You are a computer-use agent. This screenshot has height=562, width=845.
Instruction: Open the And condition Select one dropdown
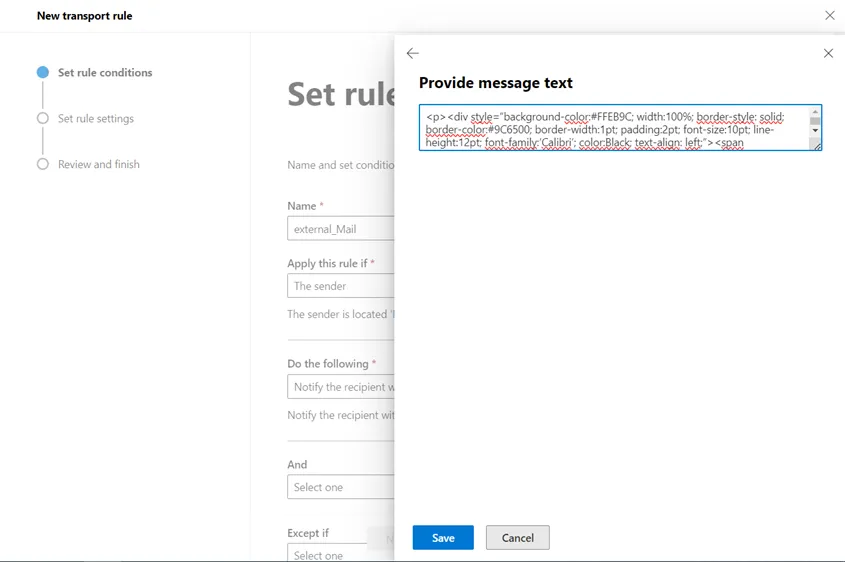tap(340, 487)
